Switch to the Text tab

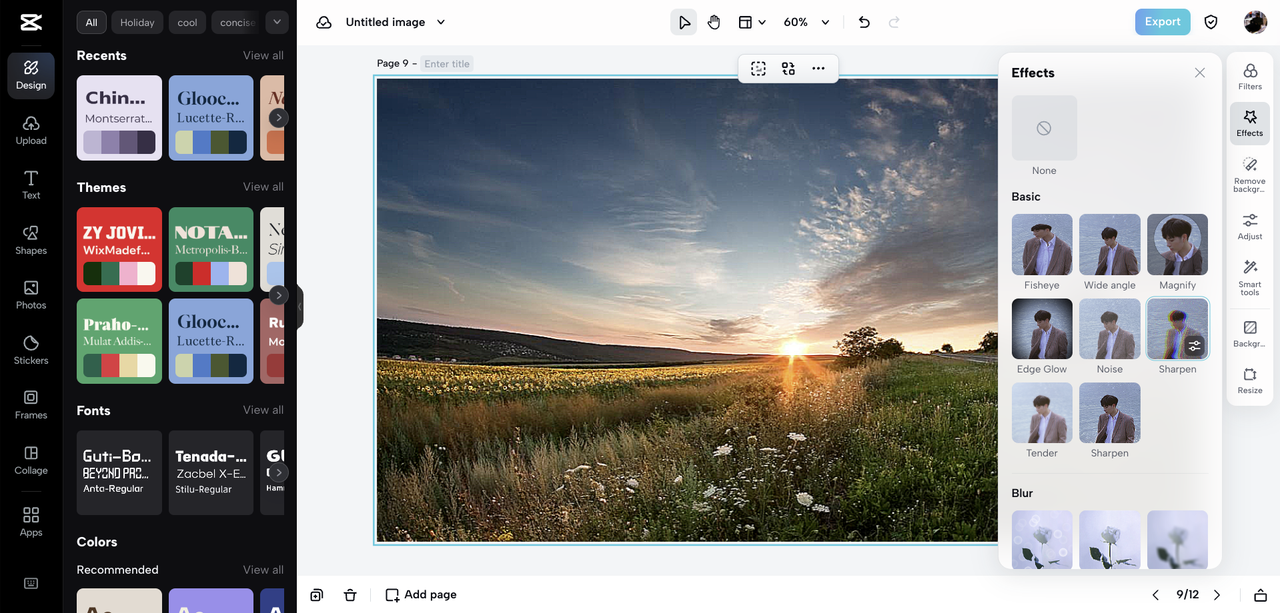pyautogui.click(x=31, y=184)
